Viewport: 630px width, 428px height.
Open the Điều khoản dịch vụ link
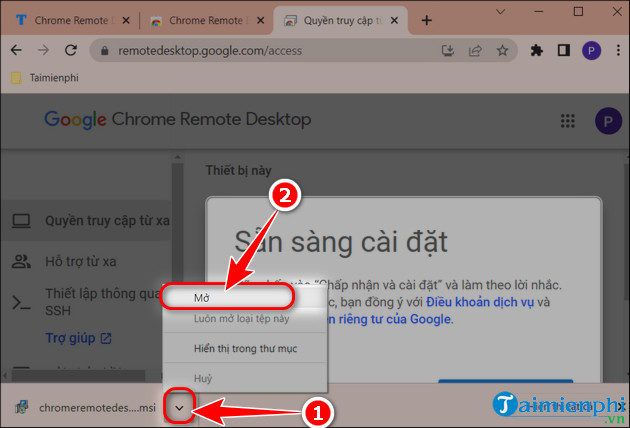(480, 302)
